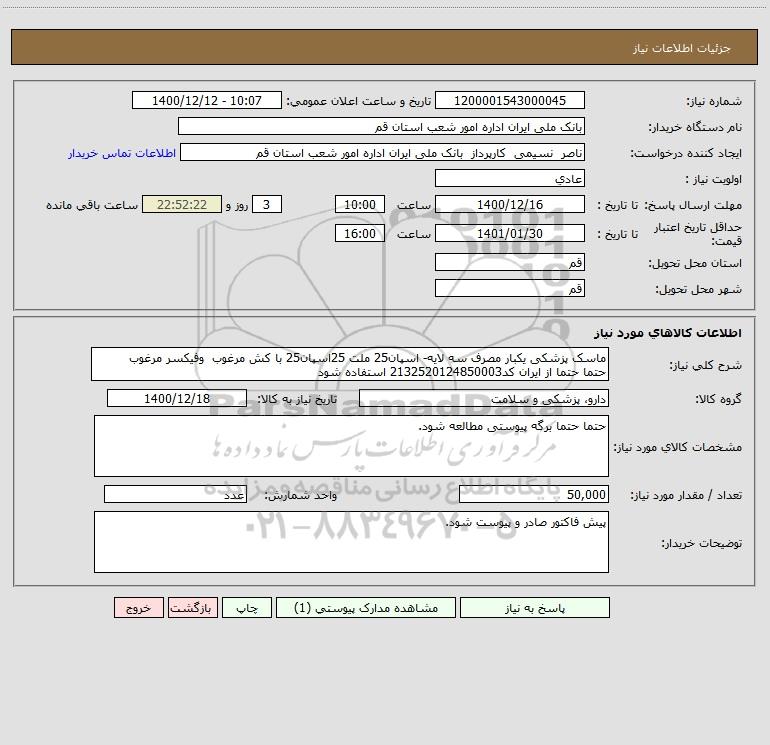770x745 pixels.
Task: Click the label ایجاد کننده درخواست
Action: click(x=686, y=154)
